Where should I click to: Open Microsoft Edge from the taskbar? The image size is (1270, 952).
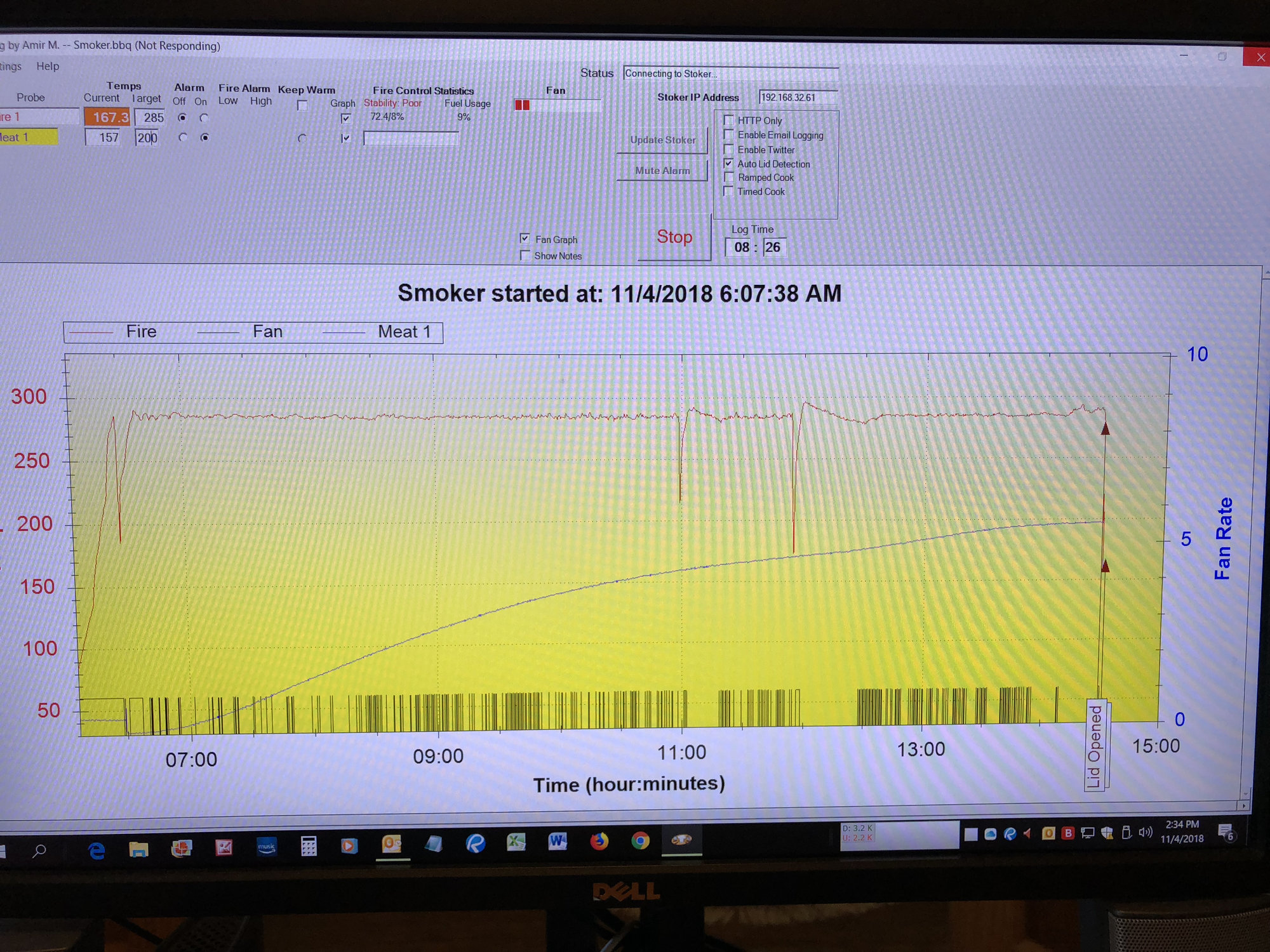[97, 850]
